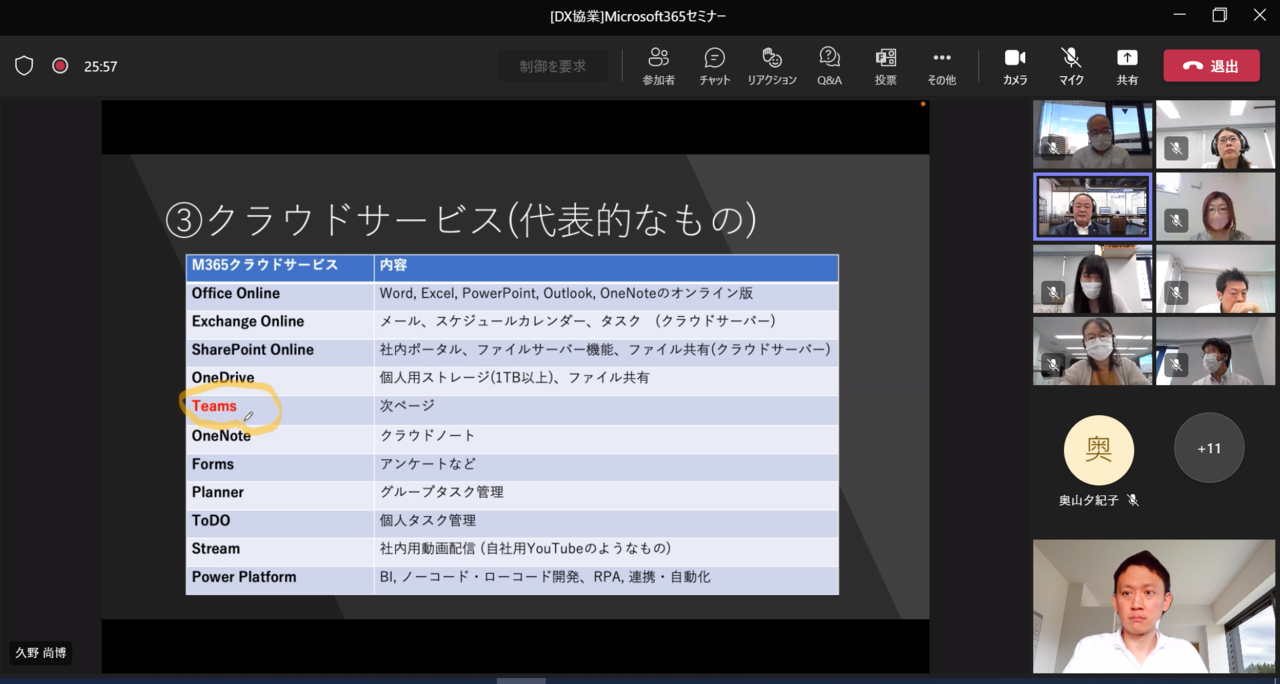This screenshot has height=684, width=1280.
Task: Click the slide title ③クラウドサービス
Action: [460, 219]
